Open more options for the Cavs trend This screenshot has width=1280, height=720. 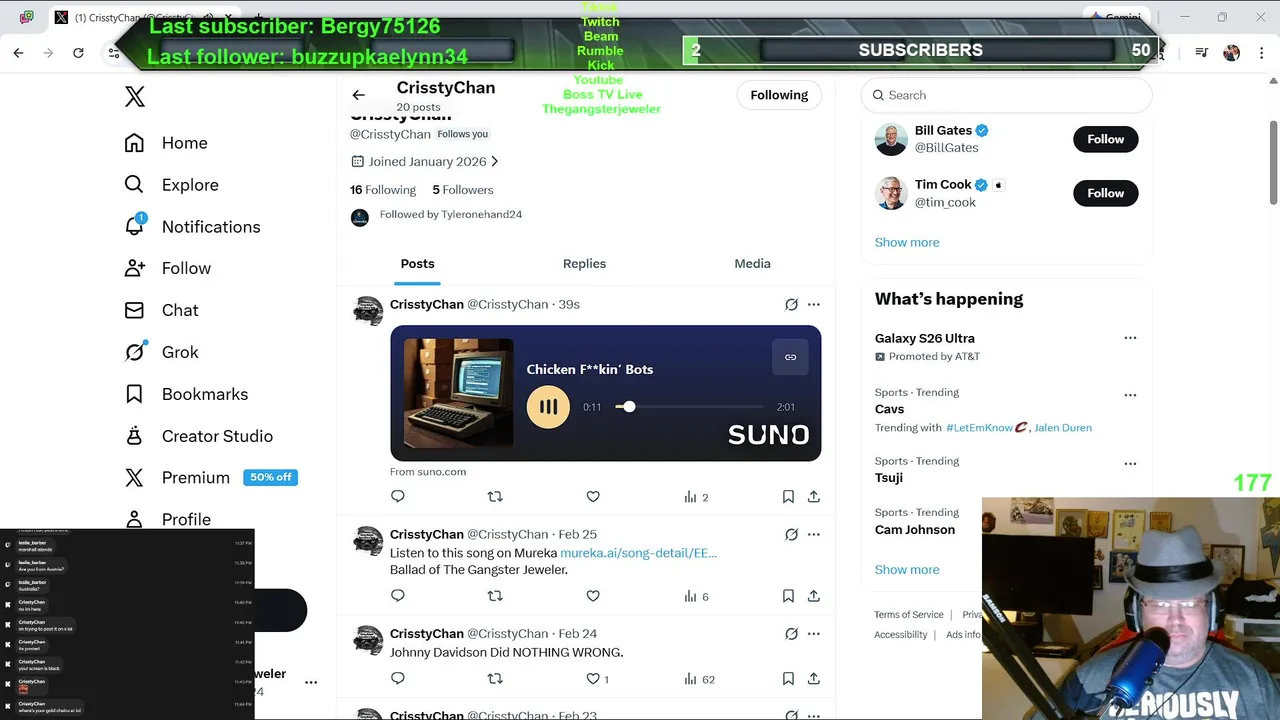(1130, 395)
